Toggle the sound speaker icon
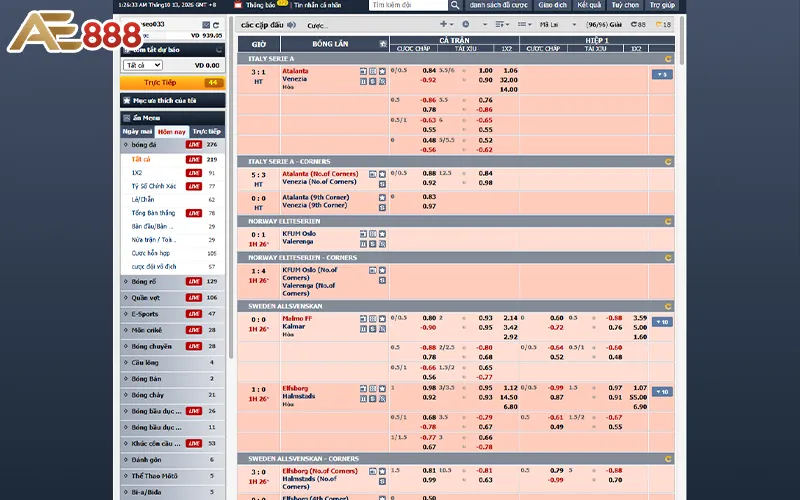The width and height of the screenshot is (800, 500). pyautogui.click(x=291, y=24)
